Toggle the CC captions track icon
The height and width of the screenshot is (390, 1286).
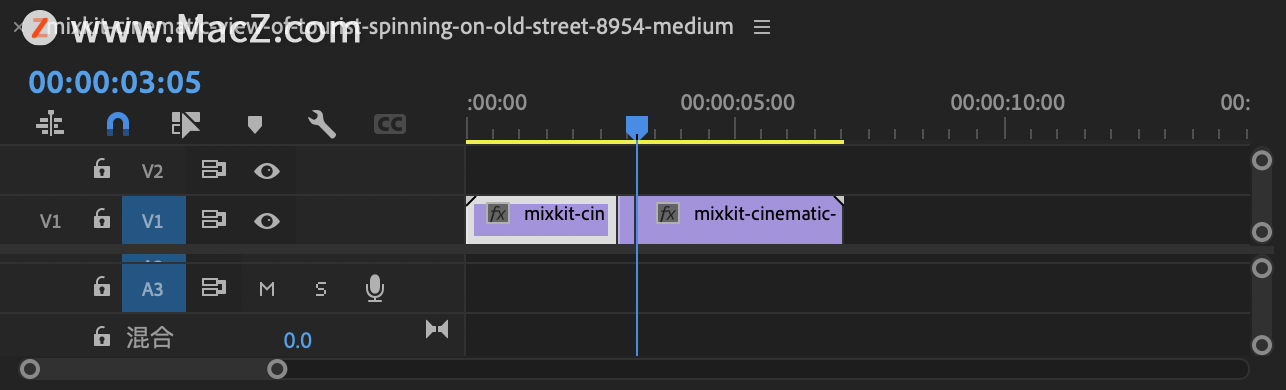point(390,124)
